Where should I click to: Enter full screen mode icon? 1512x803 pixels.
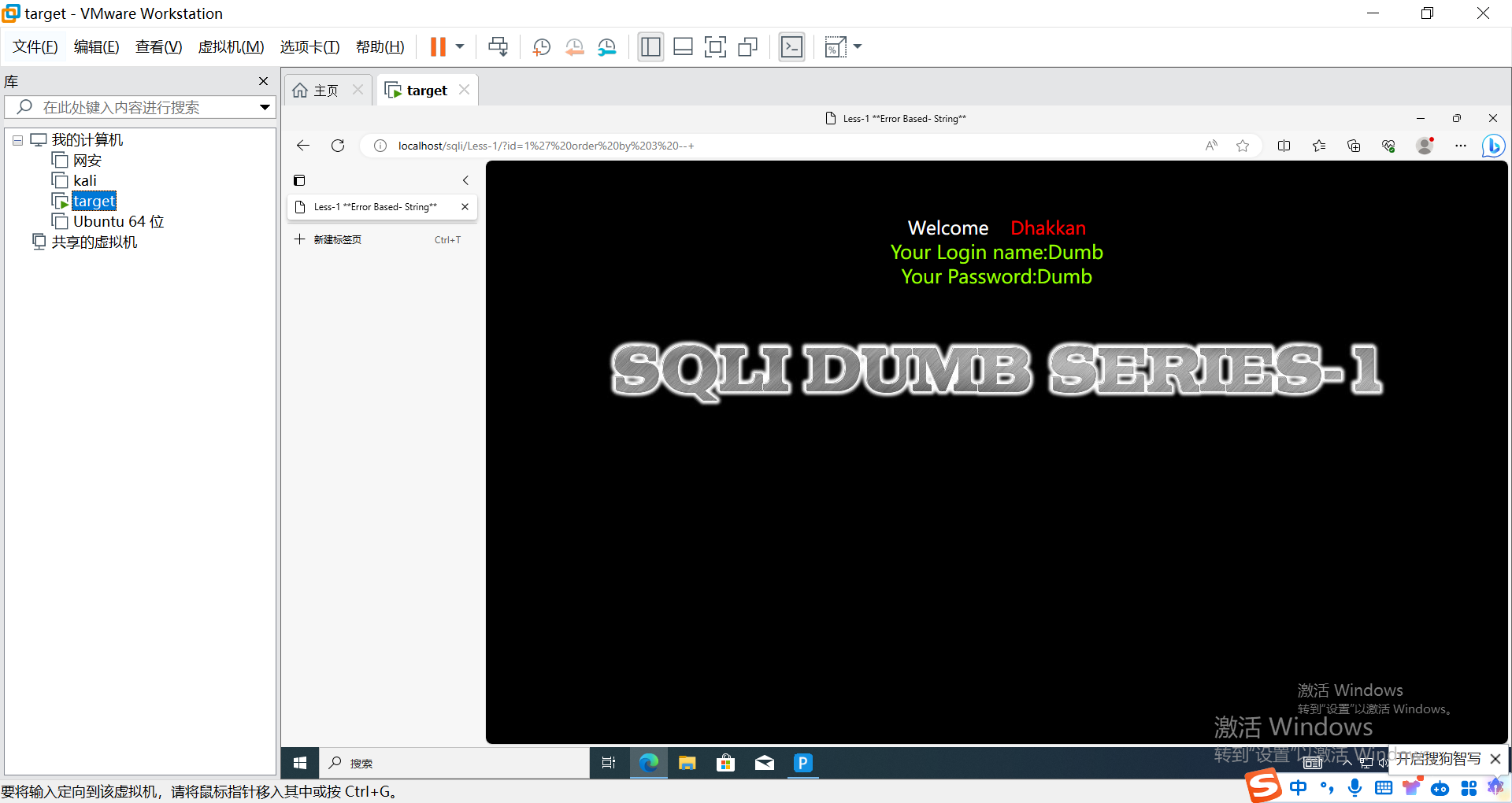pos(715,47)
